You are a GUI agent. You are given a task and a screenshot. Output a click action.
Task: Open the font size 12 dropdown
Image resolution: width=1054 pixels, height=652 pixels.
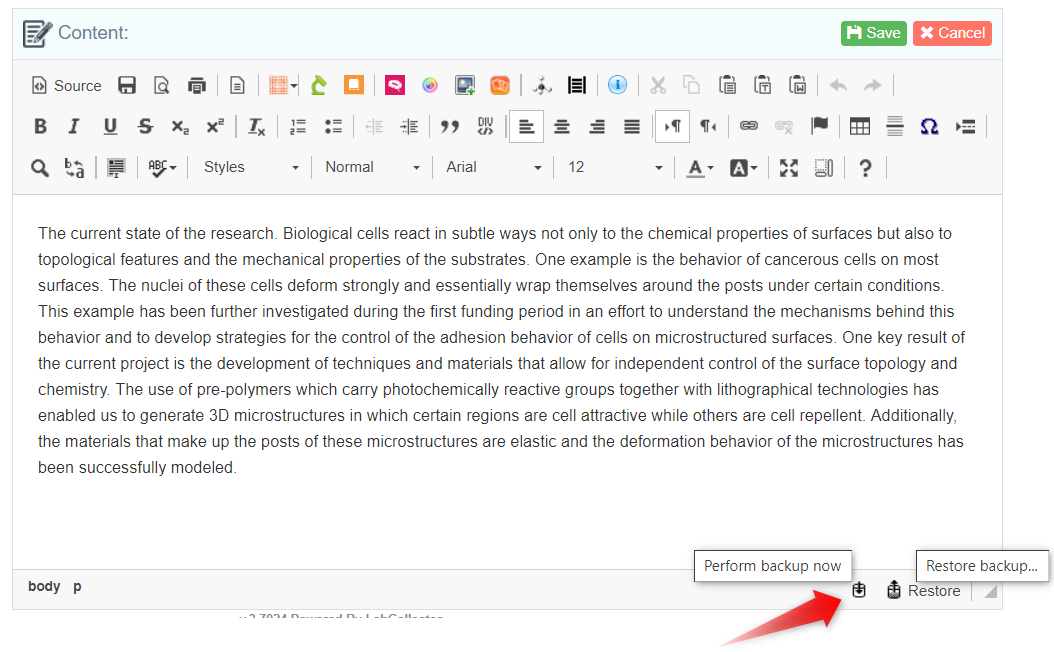coord(614,167)
